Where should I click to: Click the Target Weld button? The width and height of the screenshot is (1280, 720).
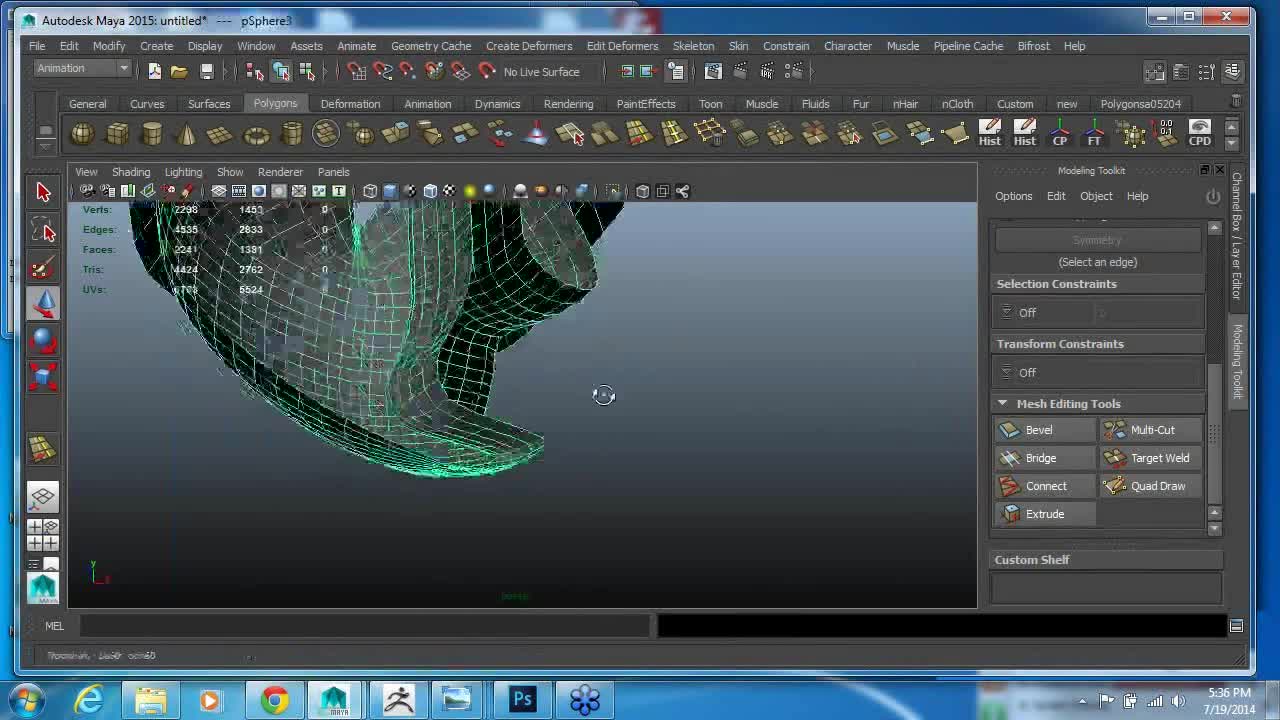click(1151, 458)
